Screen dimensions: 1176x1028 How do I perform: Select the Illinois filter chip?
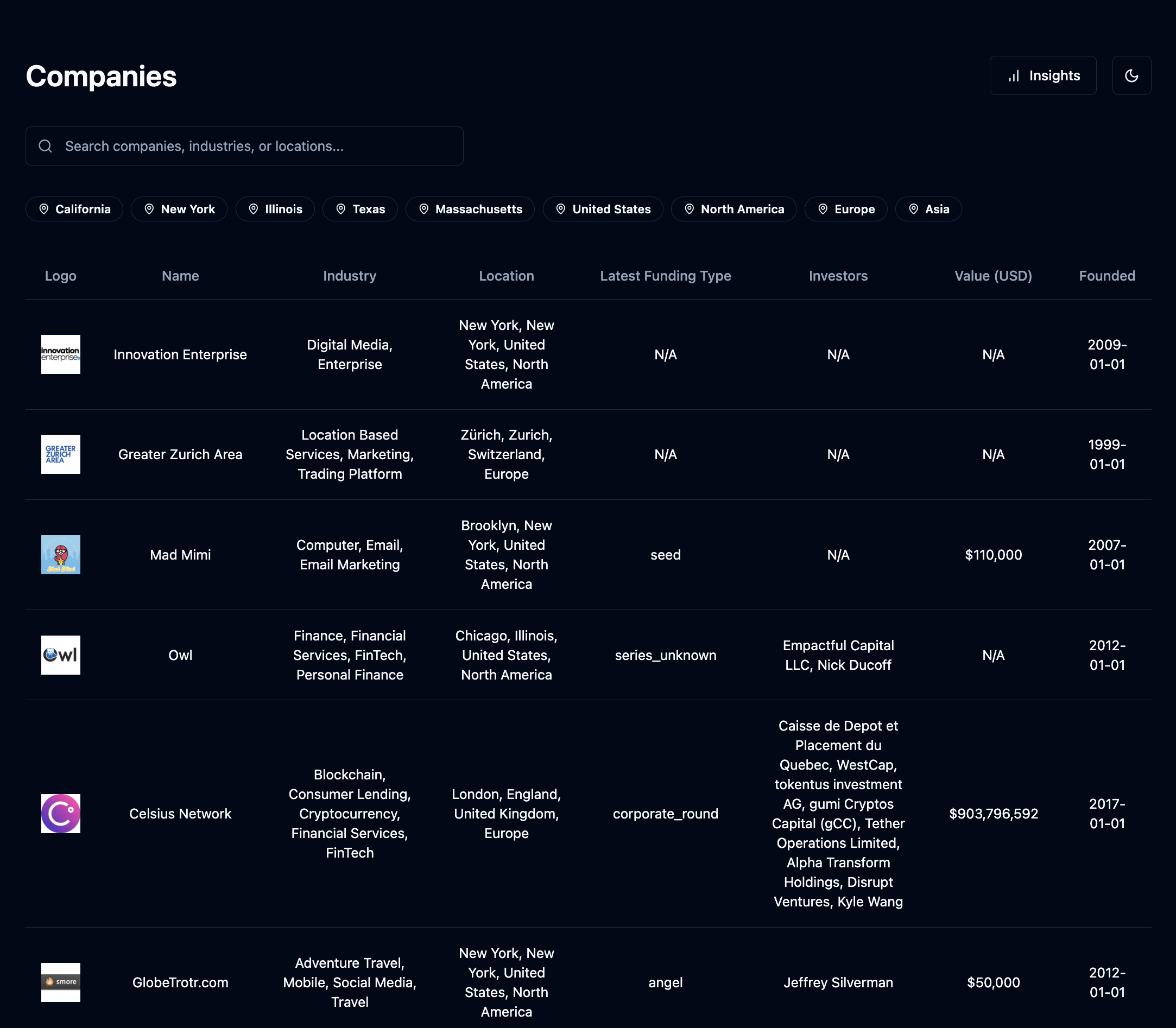[275, 210]
